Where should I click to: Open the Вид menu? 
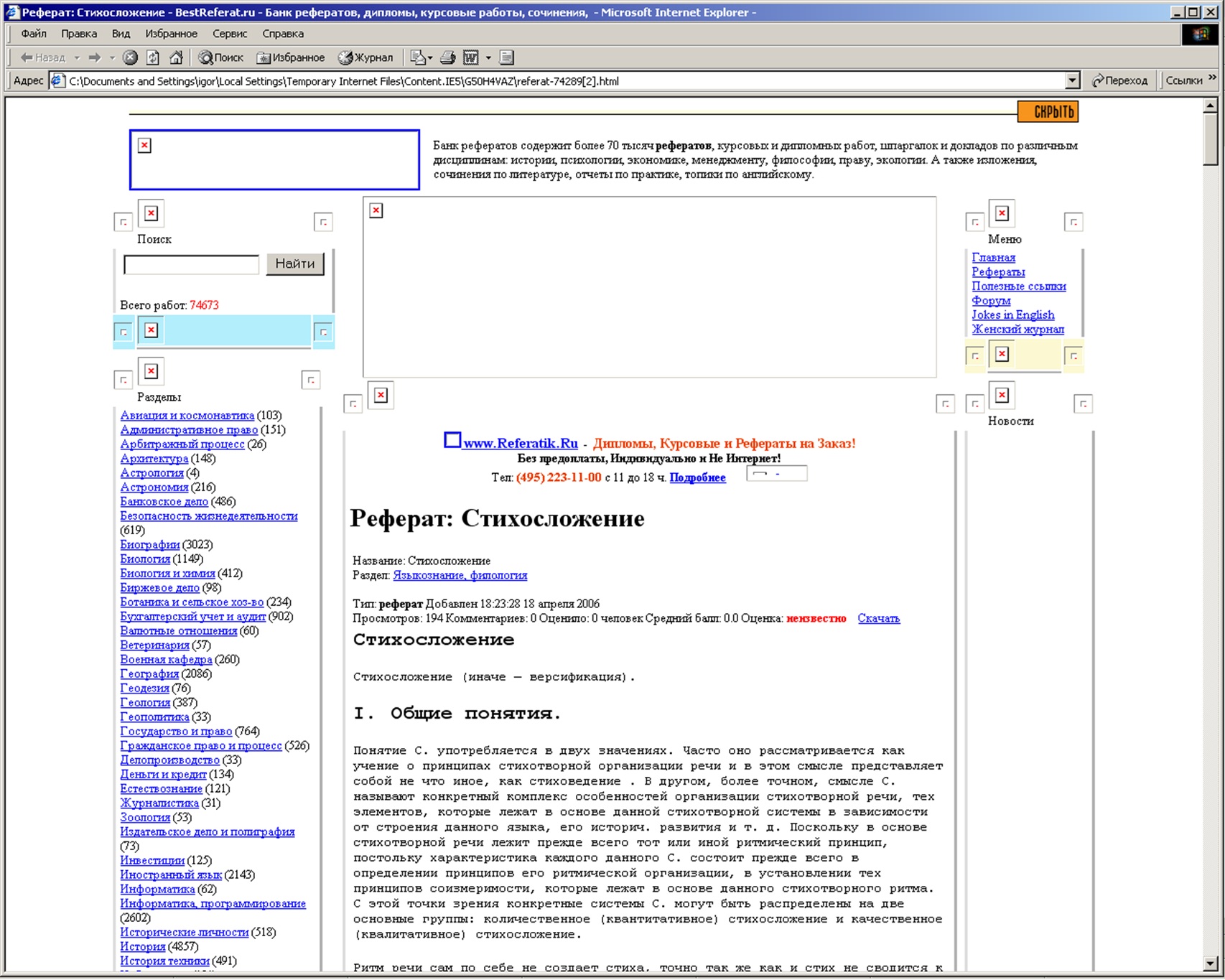click(x=121, y=34)
